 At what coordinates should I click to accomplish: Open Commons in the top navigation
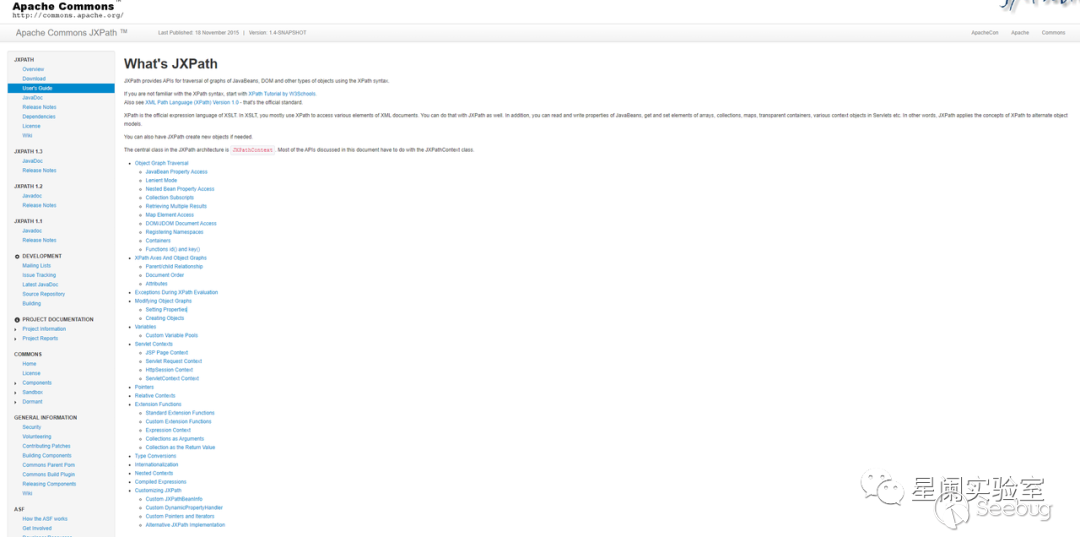[x=1053, y=32]
